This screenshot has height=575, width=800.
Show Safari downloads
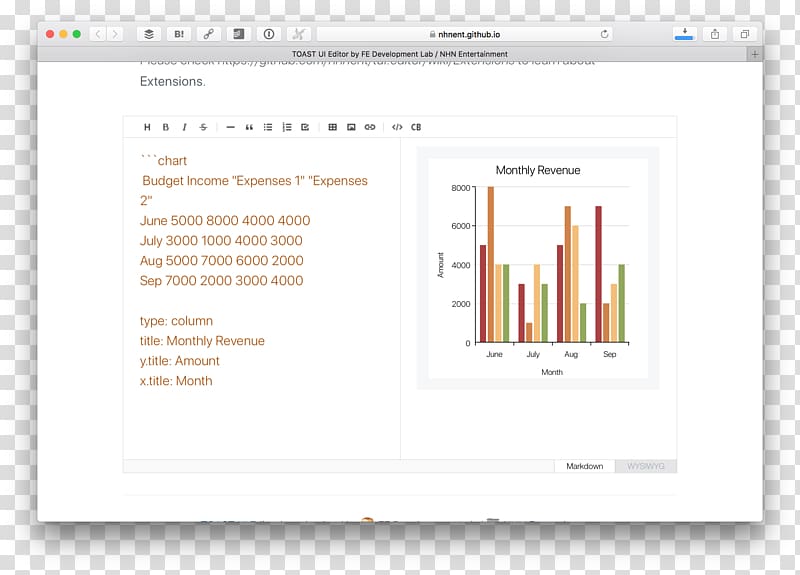[x=684, y=34]
